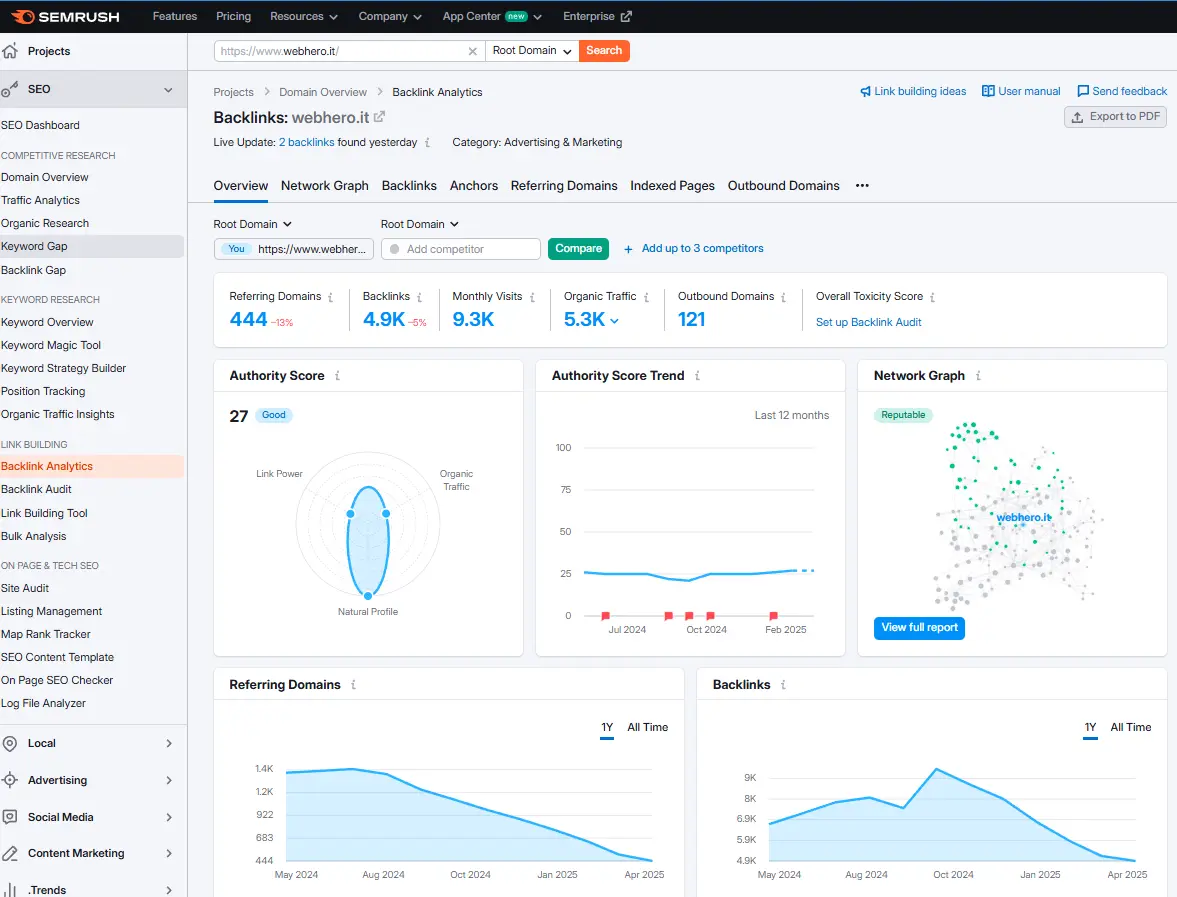Clear the domain search field with X

pyautogui.click(x=472, y=51)
